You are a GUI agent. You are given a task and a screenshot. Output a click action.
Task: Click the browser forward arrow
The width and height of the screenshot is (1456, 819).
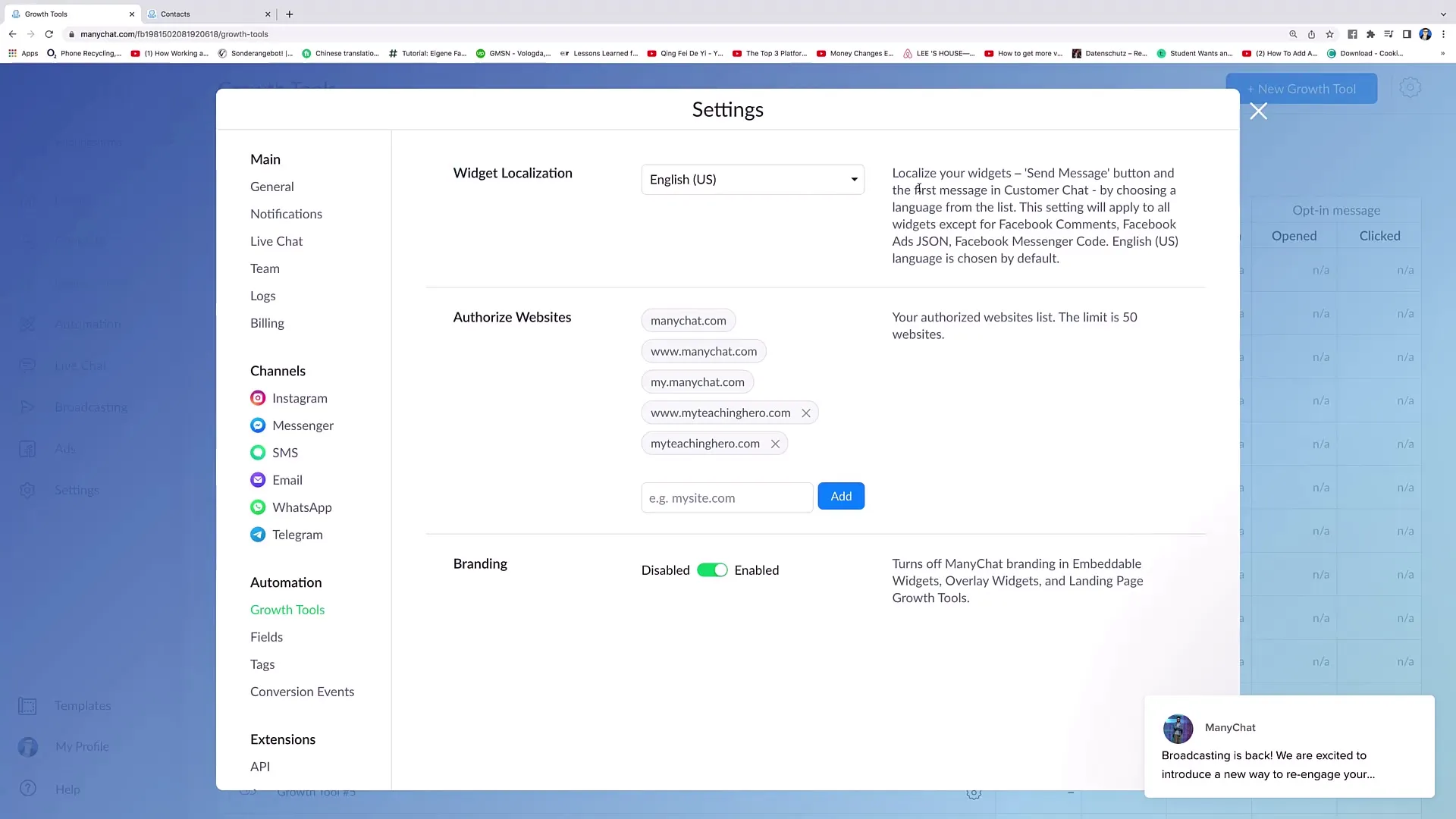tap(30, 34)
